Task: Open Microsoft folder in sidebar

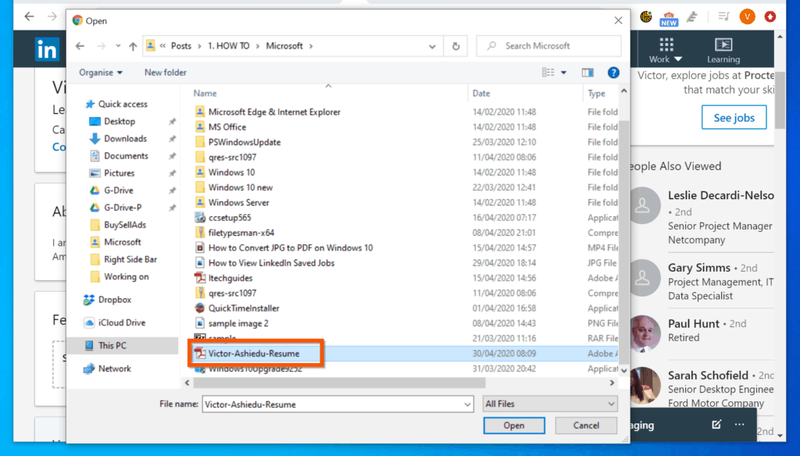Action: (x=122, y=242)
